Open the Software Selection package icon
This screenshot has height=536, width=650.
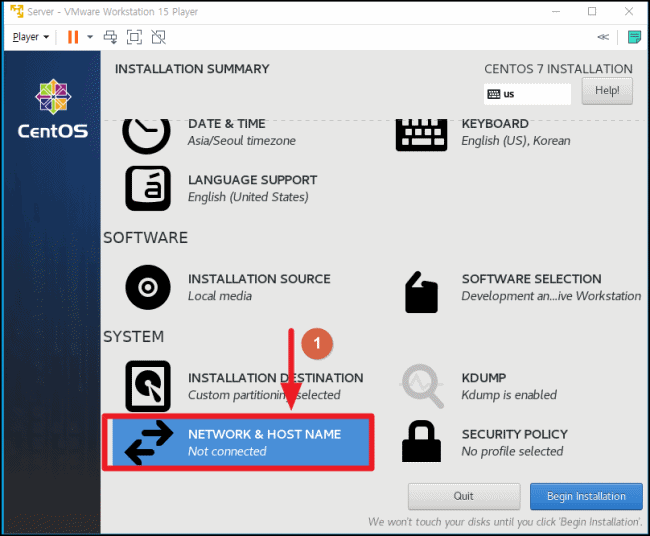[x=421, y=292]
